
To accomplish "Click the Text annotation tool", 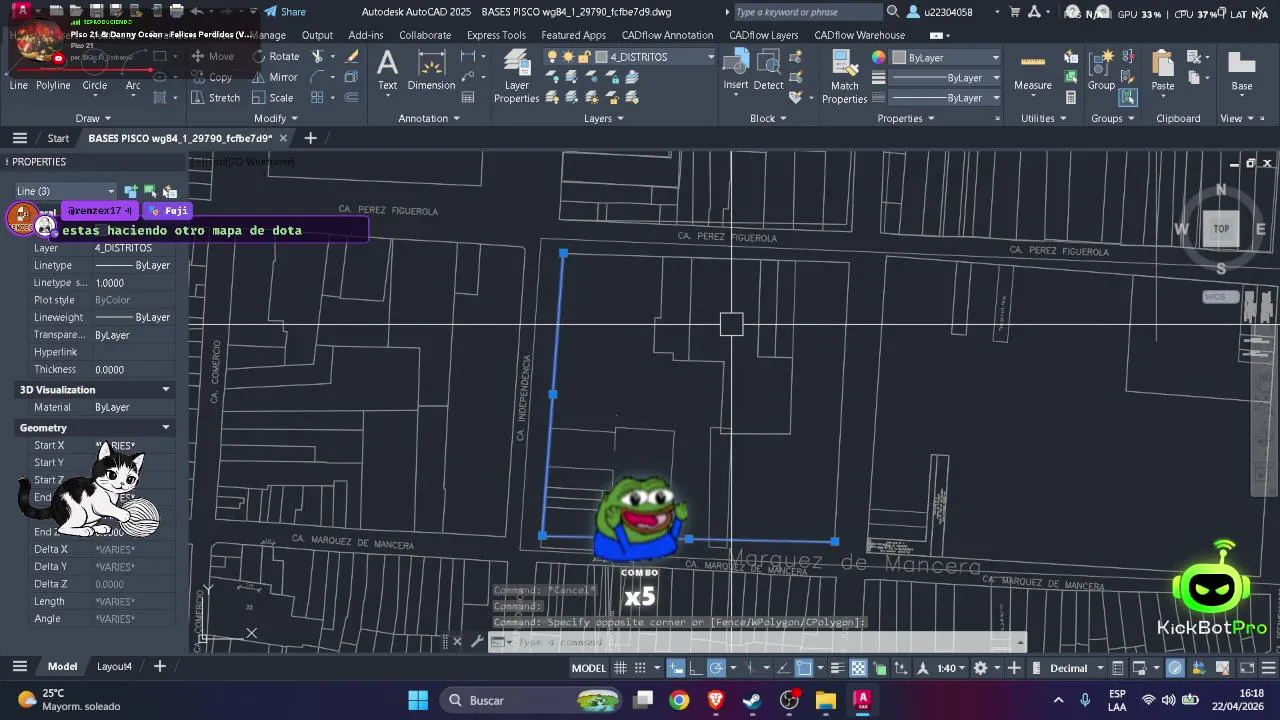I will pos(387,70).
